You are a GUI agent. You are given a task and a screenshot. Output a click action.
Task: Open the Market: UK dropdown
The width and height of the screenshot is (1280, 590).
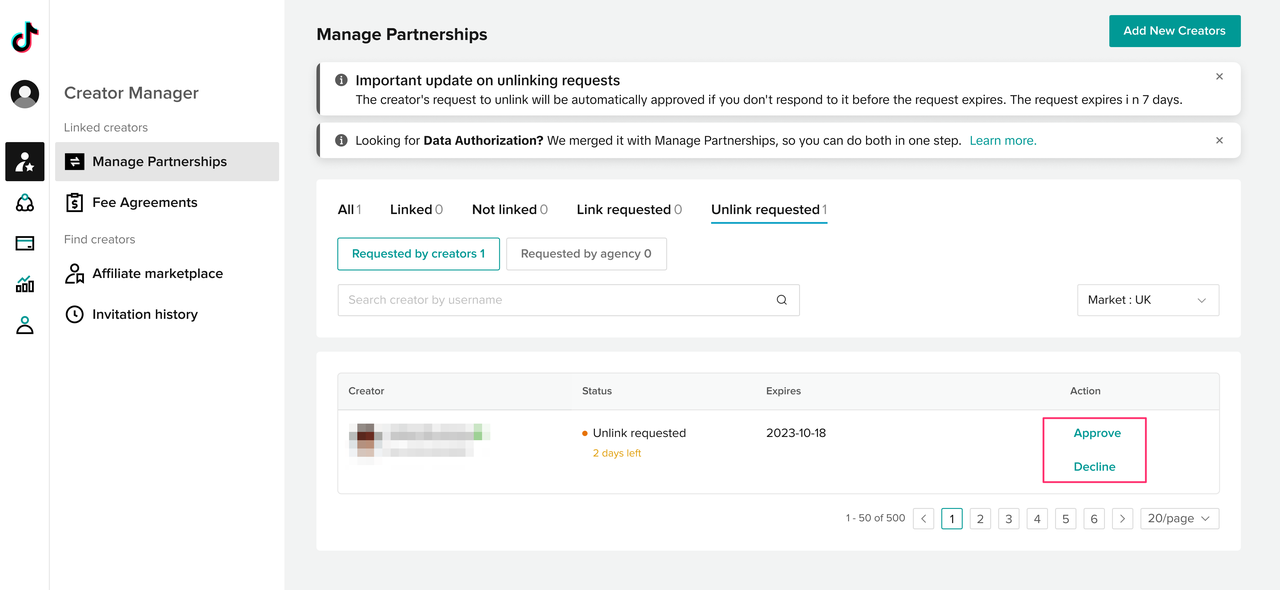pyautogui.click(x=1147, y=300)
